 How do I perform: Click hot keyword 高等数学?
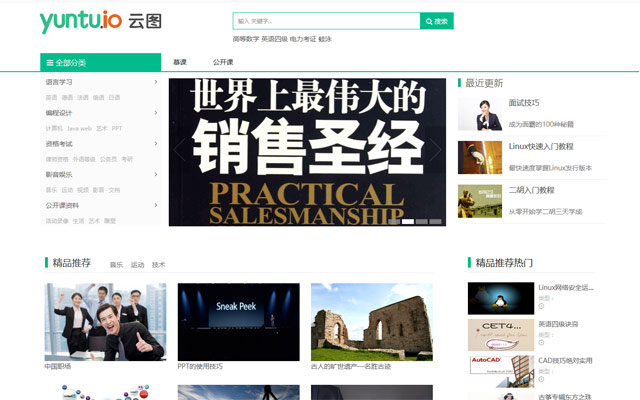point(246,39)
